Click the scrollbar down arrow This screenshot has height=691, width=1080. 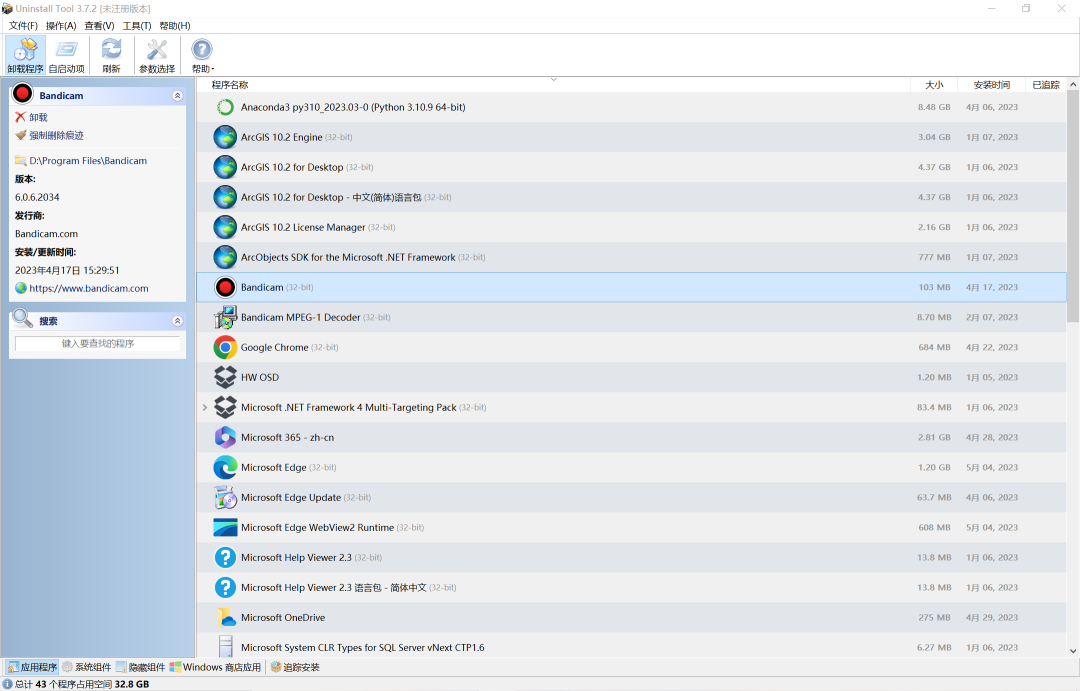point(1073,650)
